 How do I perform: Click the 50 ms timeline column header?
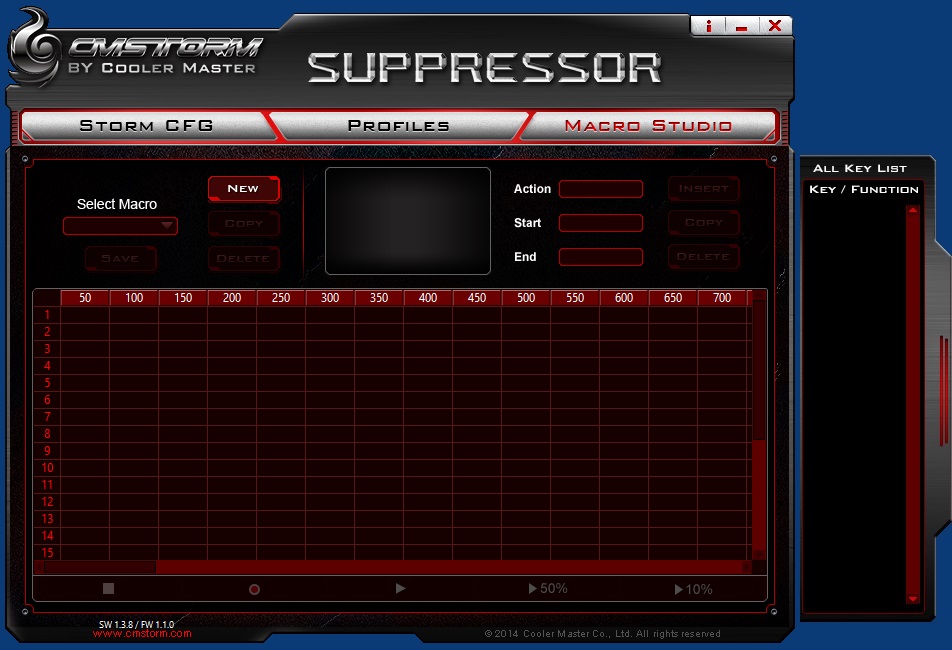(85, 298)
